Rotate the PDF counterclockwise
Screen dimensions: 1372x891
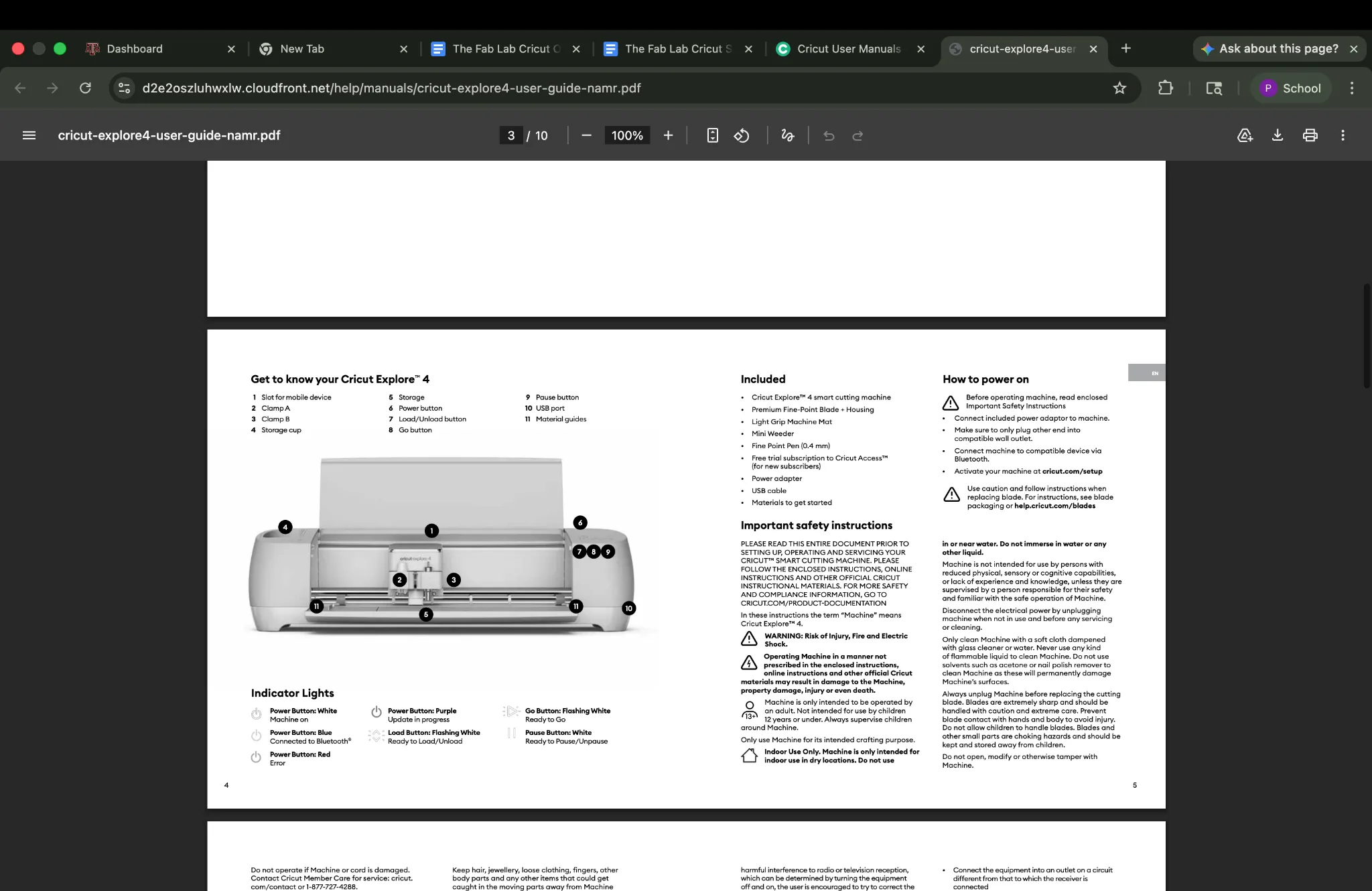(742, 135)
